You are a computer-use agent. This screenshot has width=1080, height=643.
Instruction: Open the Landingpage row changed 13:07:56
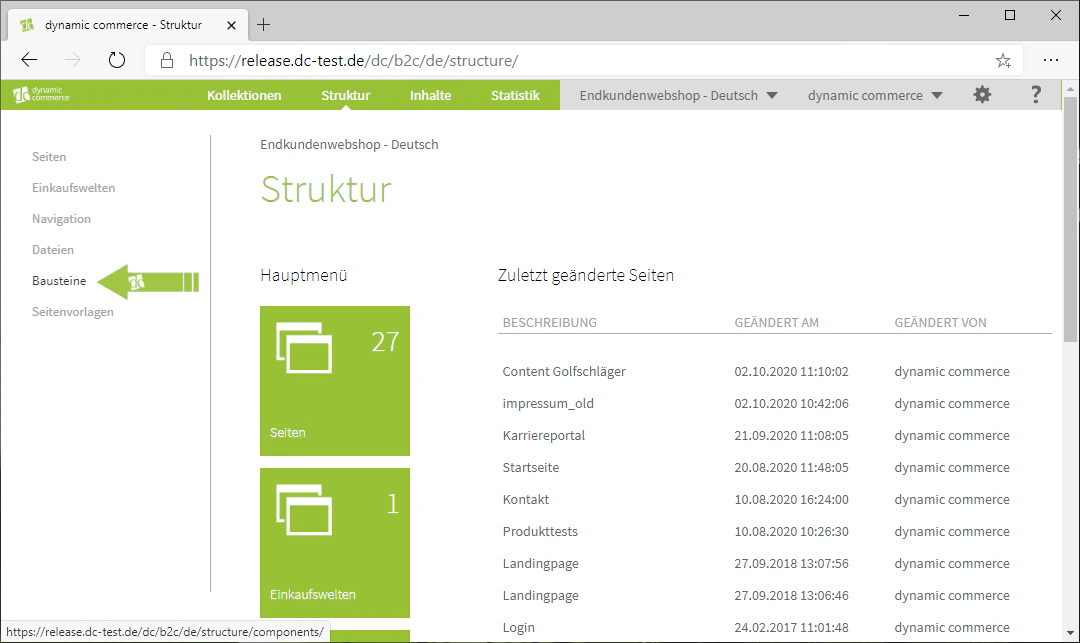point(775,564)
